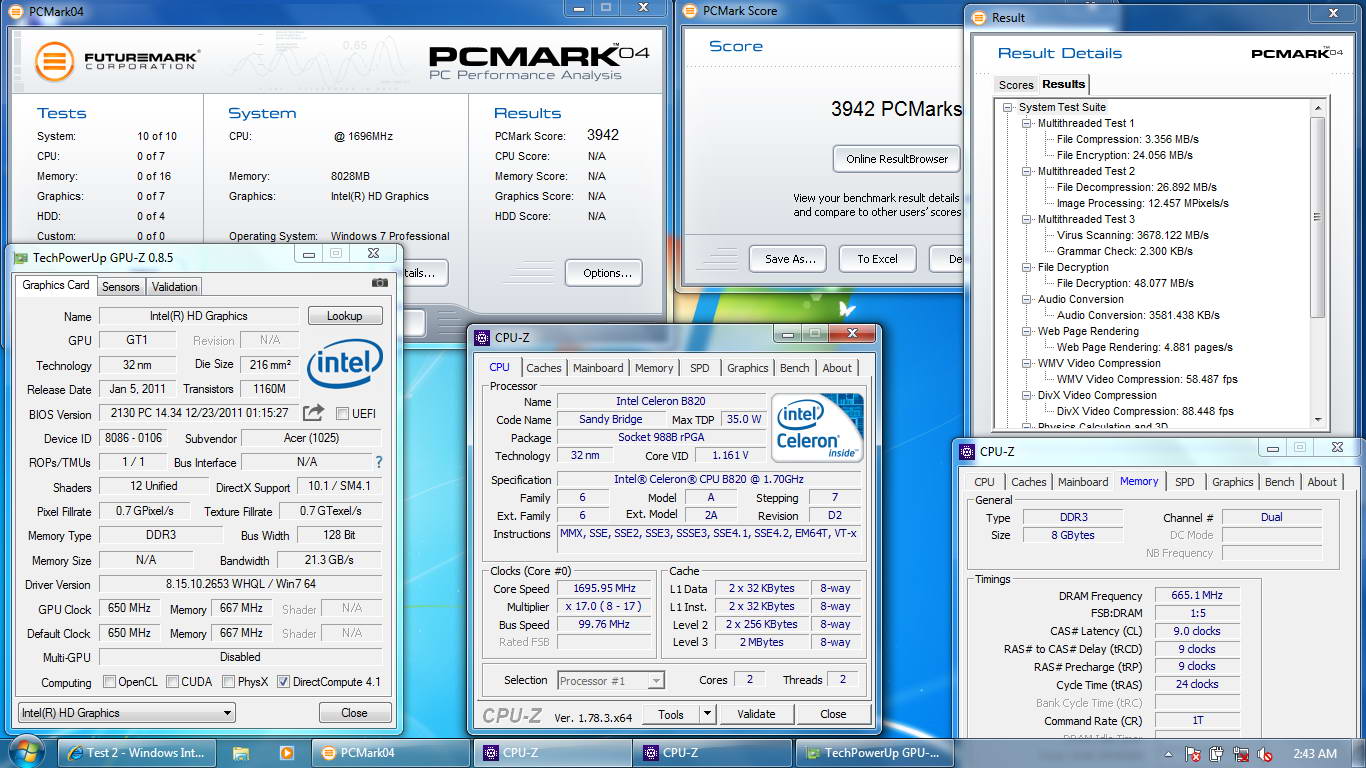The width and height of the screenshot is (1366, 768).
Task: Click the BIOS version share/export icon in GPU-Z
Action: (313, 412)
